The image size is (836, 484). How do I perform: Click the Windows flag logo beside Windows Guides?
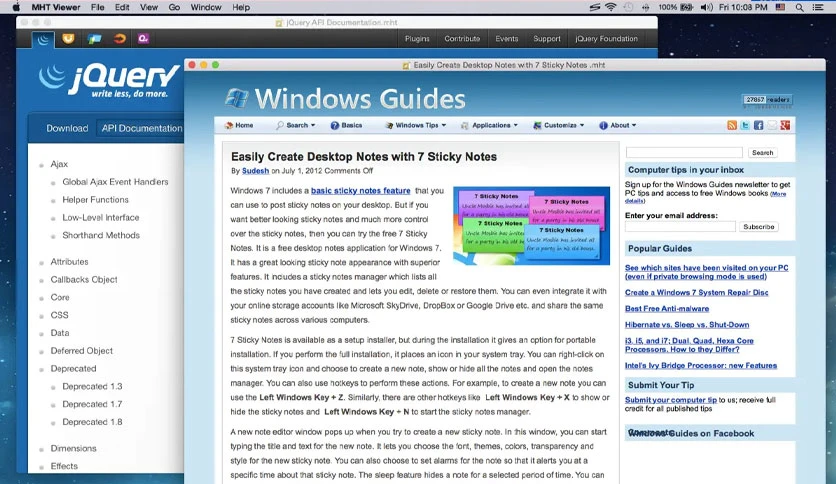(236, 99)
